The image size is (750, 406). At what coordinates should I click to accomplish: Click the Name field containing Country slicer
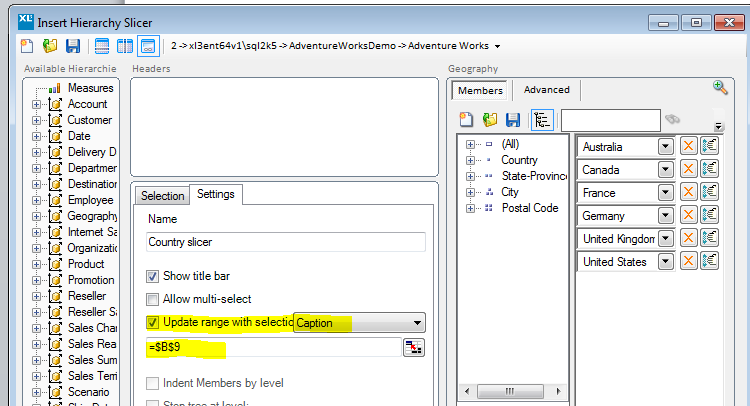point(286,241)
